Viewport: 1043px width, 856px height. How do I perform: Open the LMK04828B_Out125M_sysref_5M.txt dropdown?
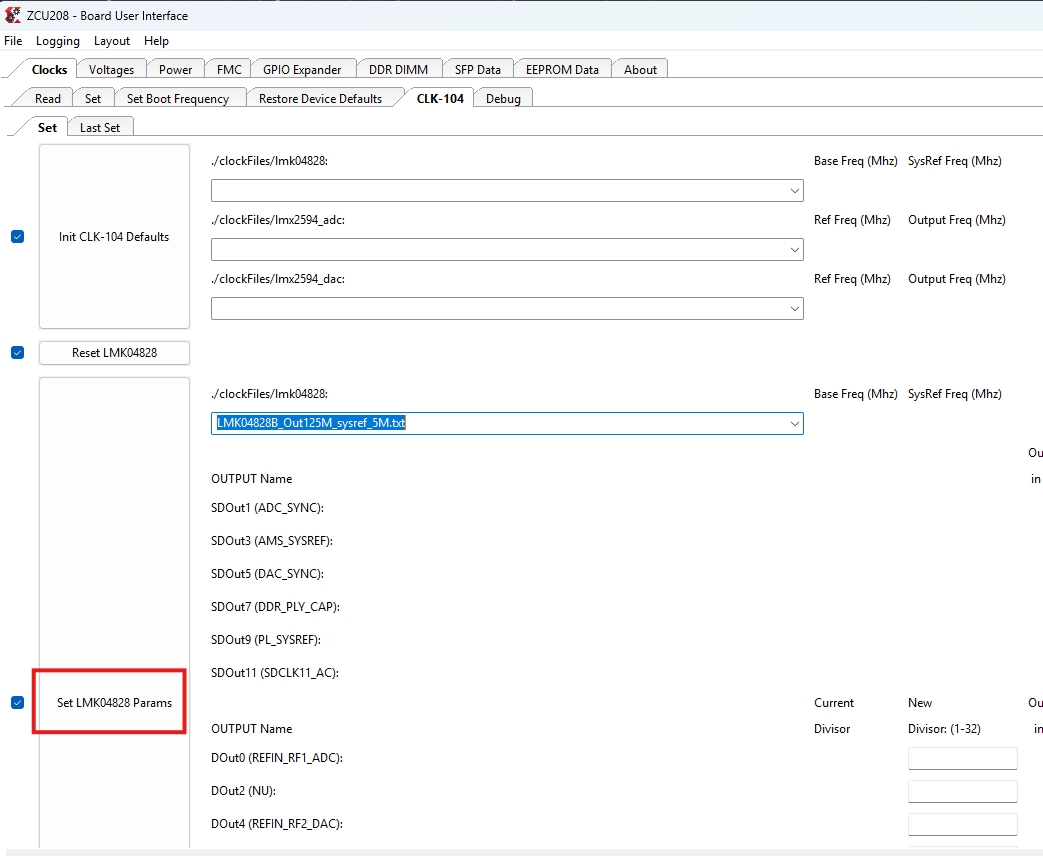pyautogui.click(x=793, y=423)
